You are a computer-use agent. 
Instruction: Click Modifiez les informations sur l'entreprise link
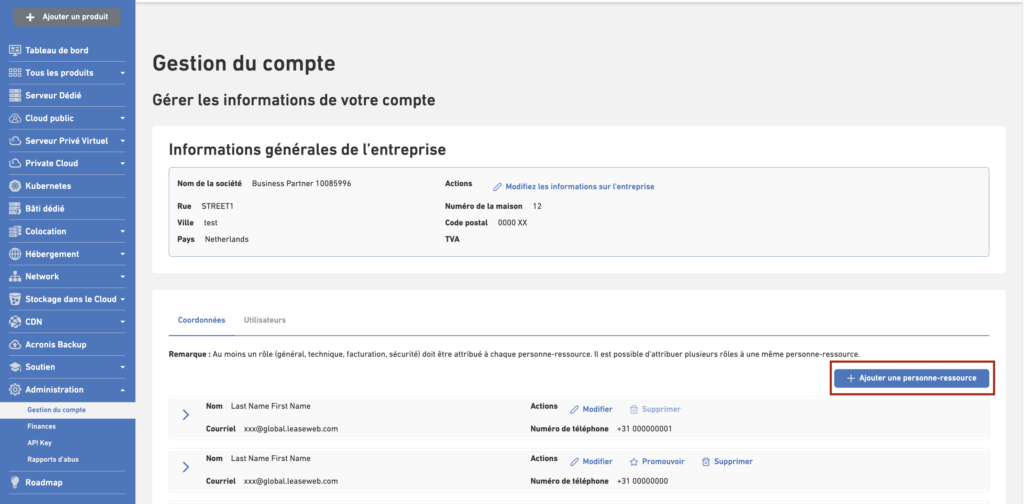pos(580,187)
